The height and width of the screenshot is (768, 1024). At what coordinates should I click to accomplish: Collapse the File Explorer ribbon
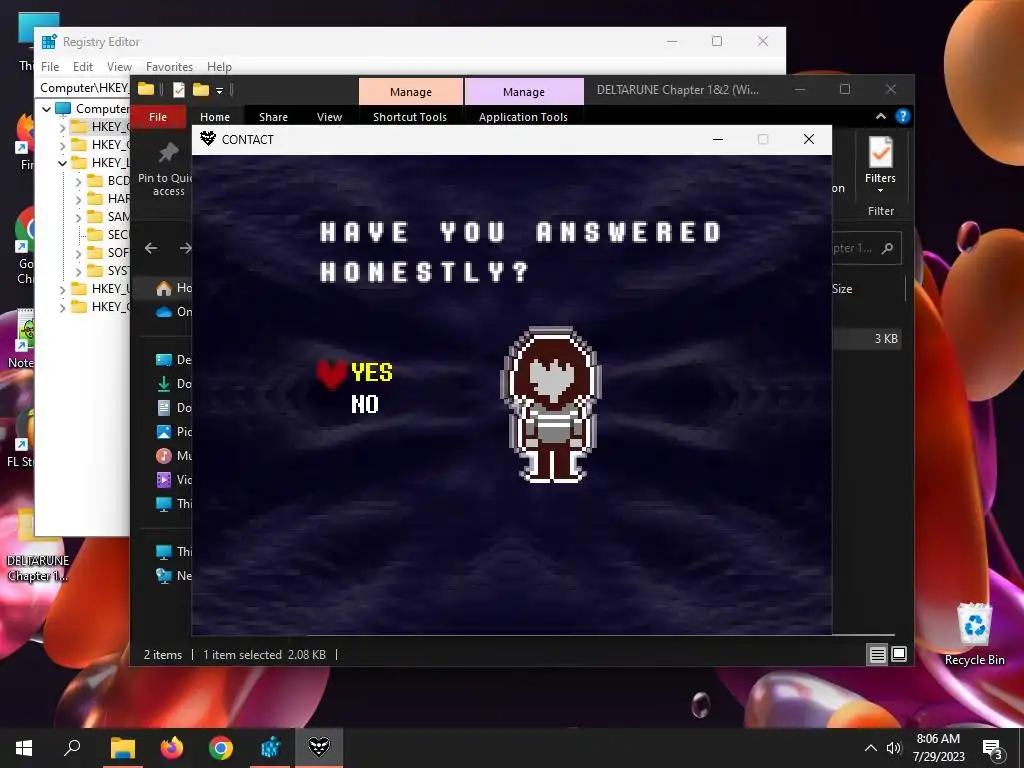(880, 116)
